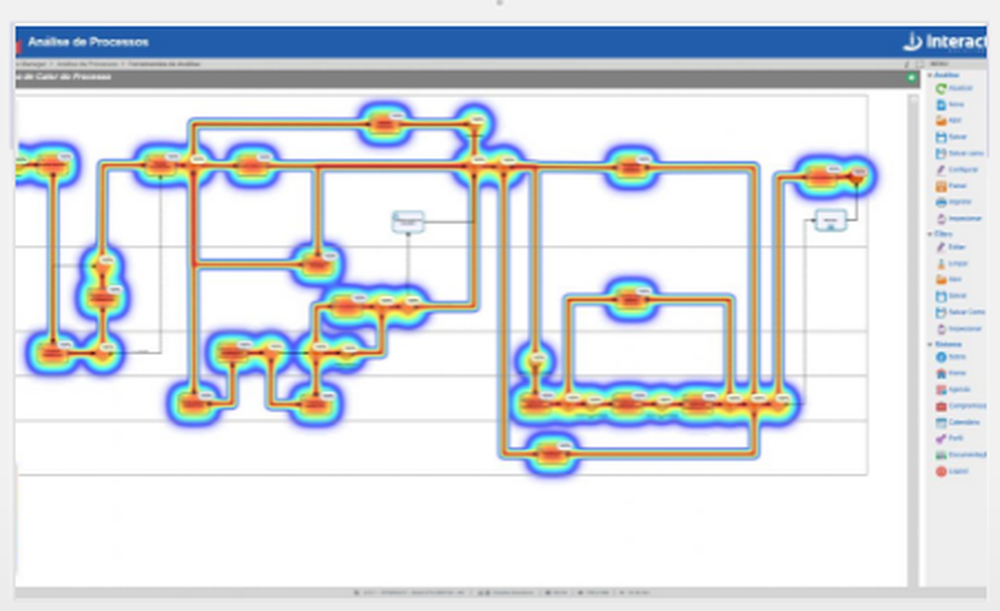Viewport: 1000px width, 611px height.
Task: Open Perfil in the Sistema section
Action: click(950, 438)
